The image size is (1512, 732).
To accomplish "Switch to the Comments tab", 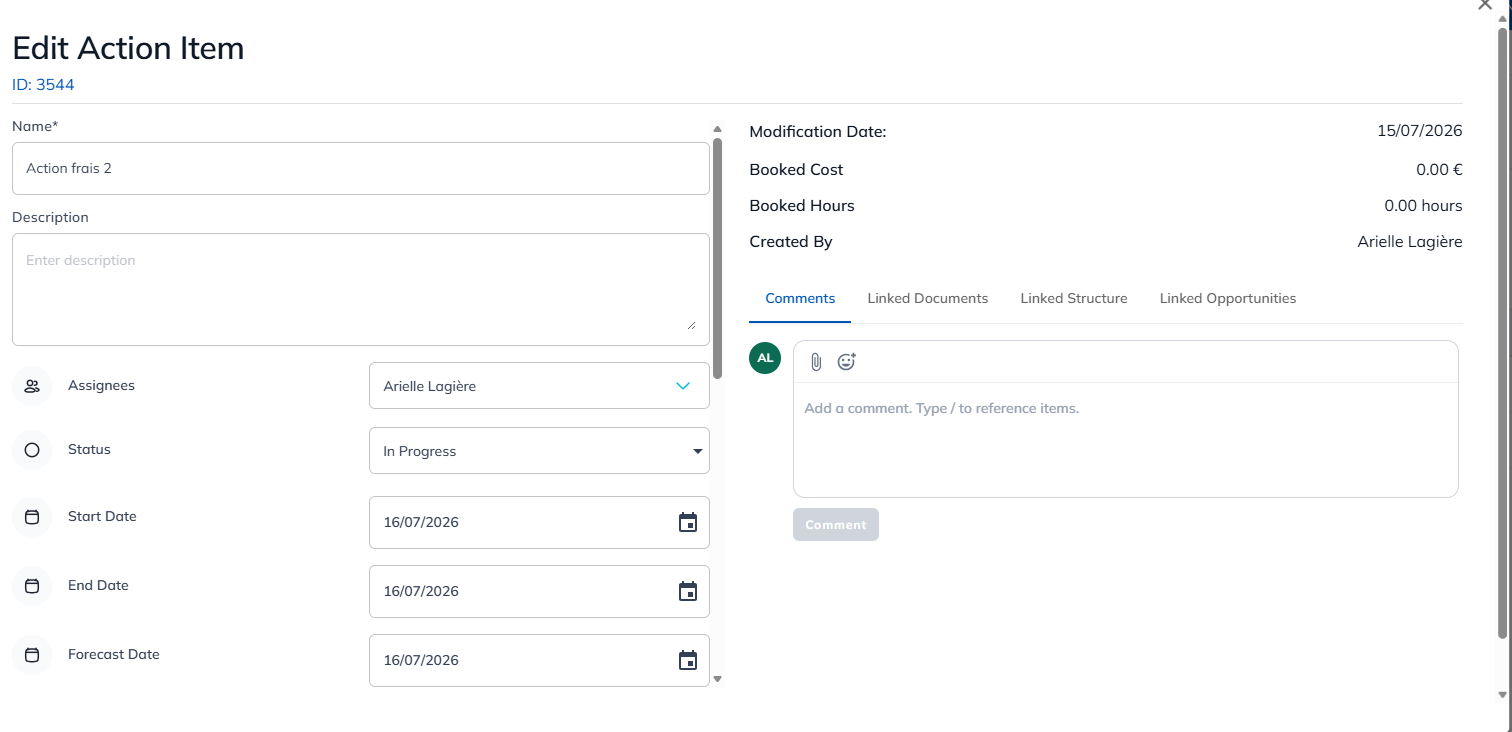I will (800, 299).
